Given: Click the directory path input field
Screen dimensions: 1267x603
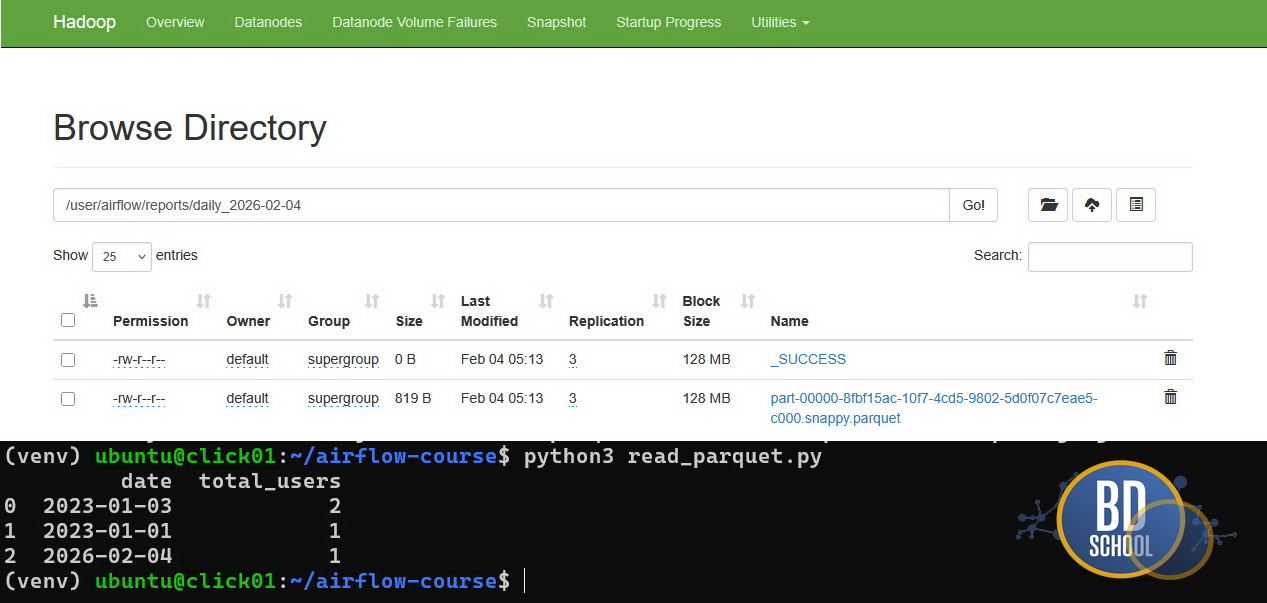Looking at the screenshot, I should point(500,205).
